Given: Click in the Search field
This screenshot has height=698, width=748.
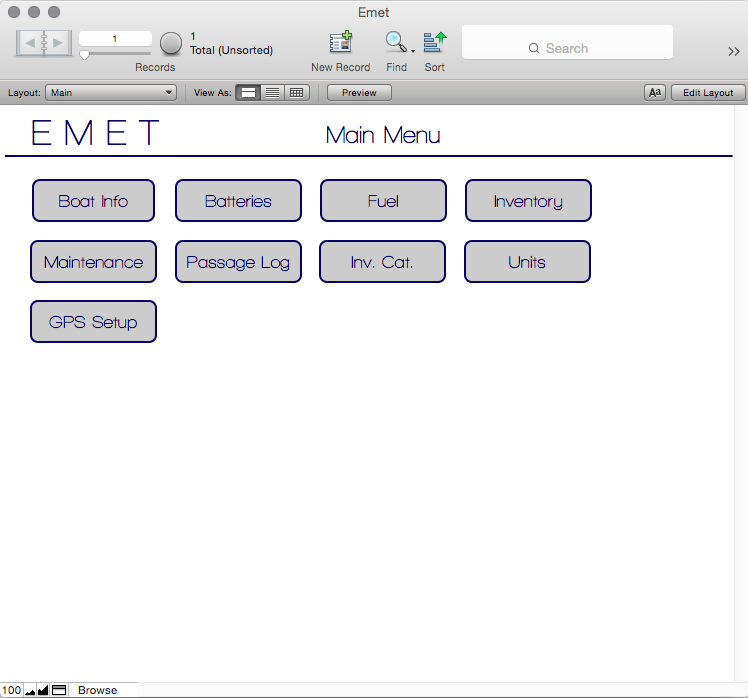Looking at the screenshot, I should (567, 42).
